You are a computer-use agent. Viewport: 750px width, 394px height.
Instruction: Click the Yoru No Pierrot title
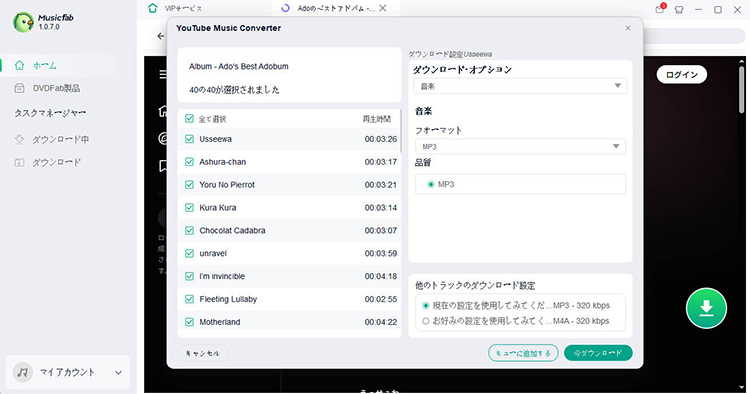227,185
